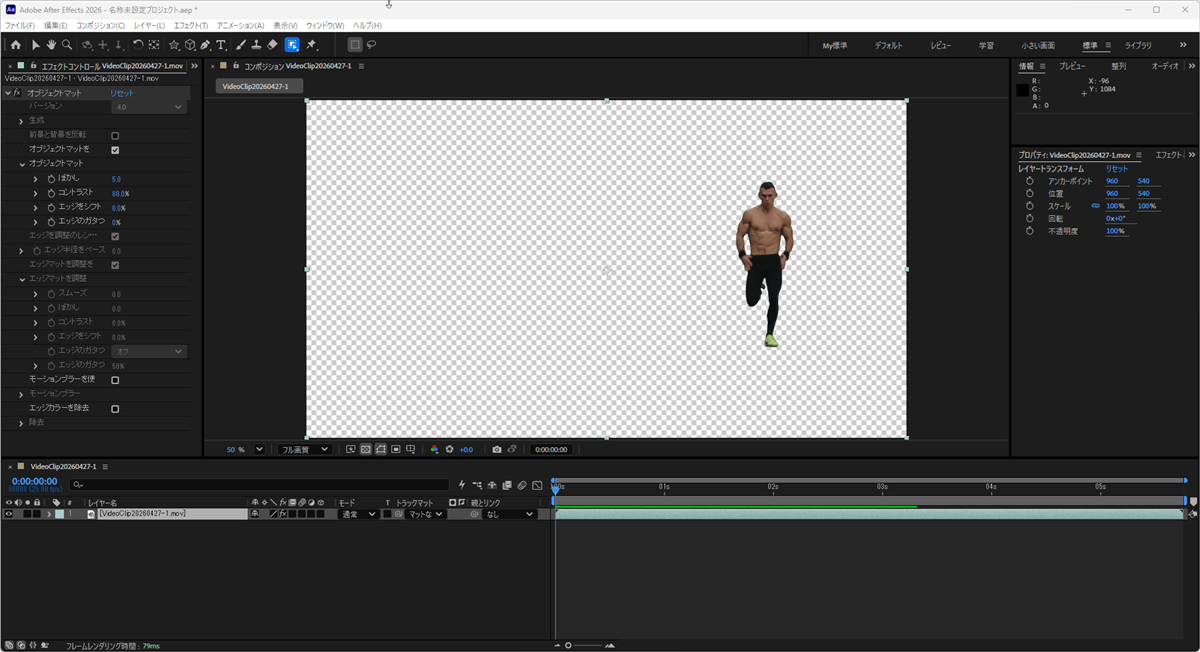Open the 通常 blending mode dropdown
This screenshot has height=652, width=1200.
pyautogui.click(x=359, y=514)
